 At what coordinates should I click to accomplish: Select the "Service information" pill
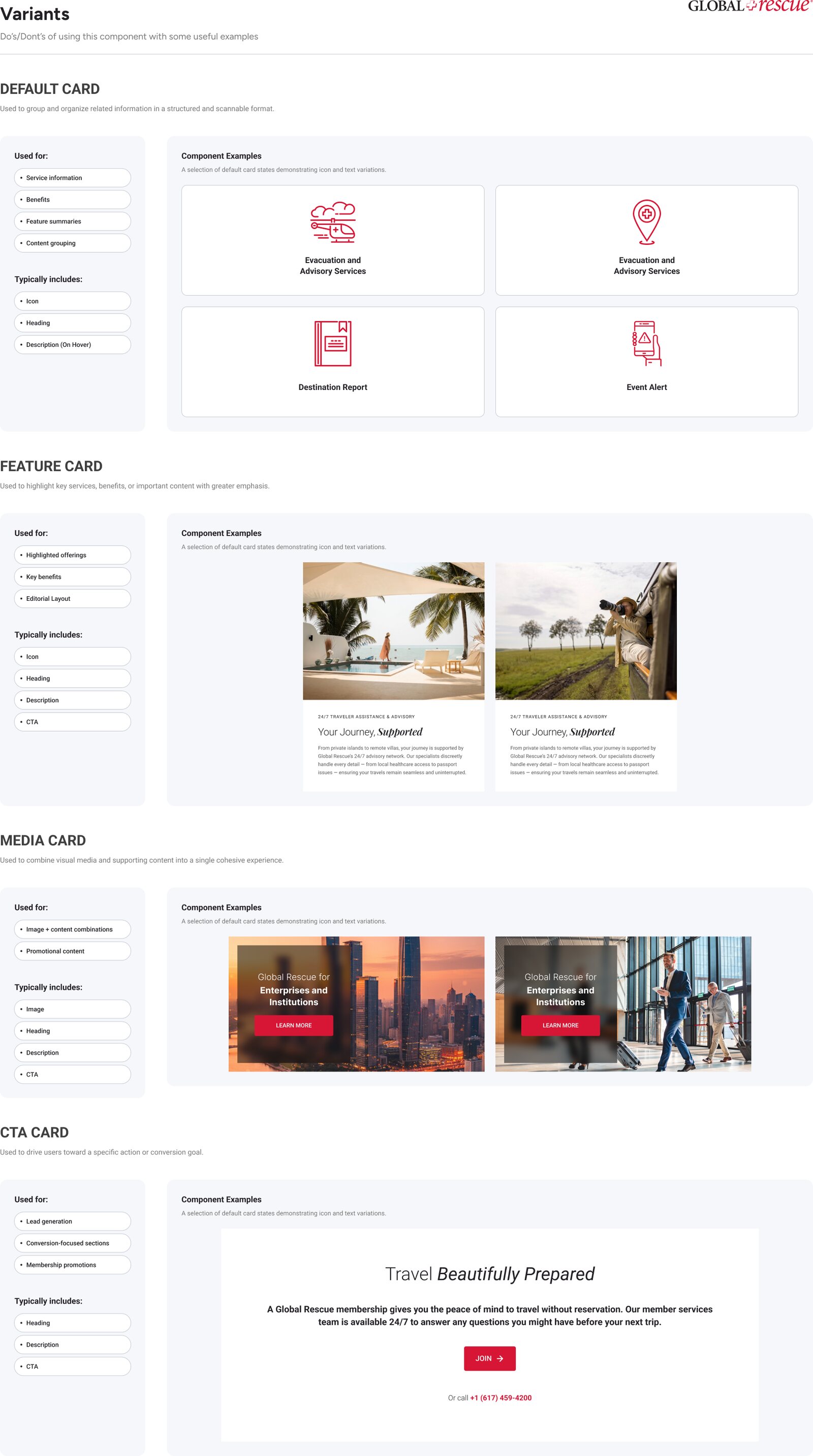click(72, 177)
